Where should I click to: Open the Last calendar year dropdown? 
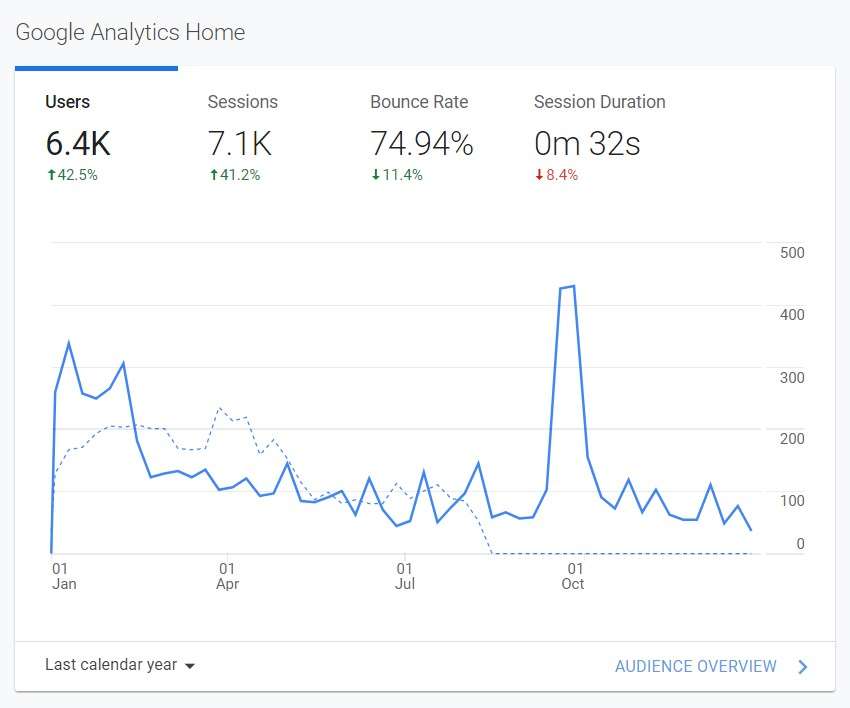(120, 665)
